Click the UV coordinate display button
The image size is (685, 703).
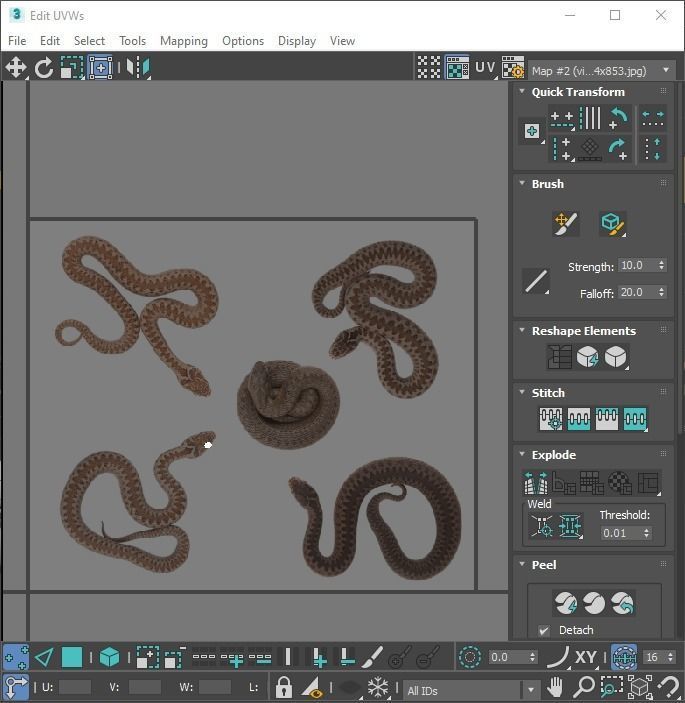click(485, 68)
